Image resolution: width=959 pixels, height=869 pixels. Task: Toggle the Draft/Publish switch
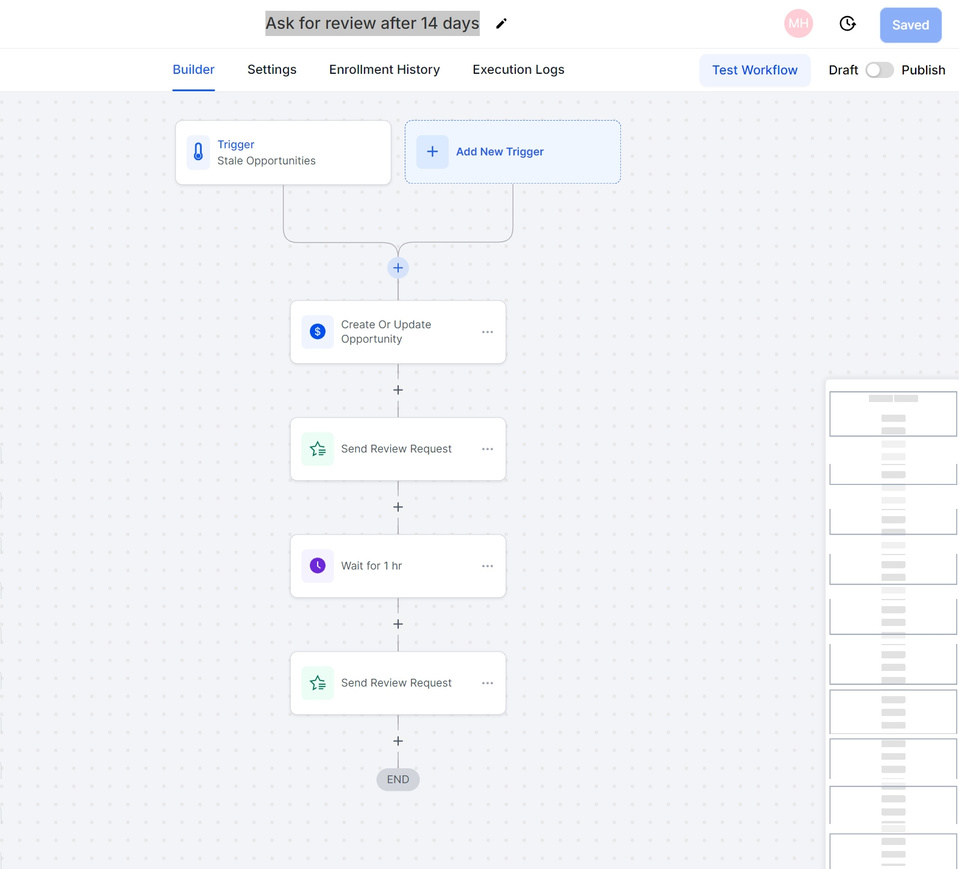pos(879,70)
